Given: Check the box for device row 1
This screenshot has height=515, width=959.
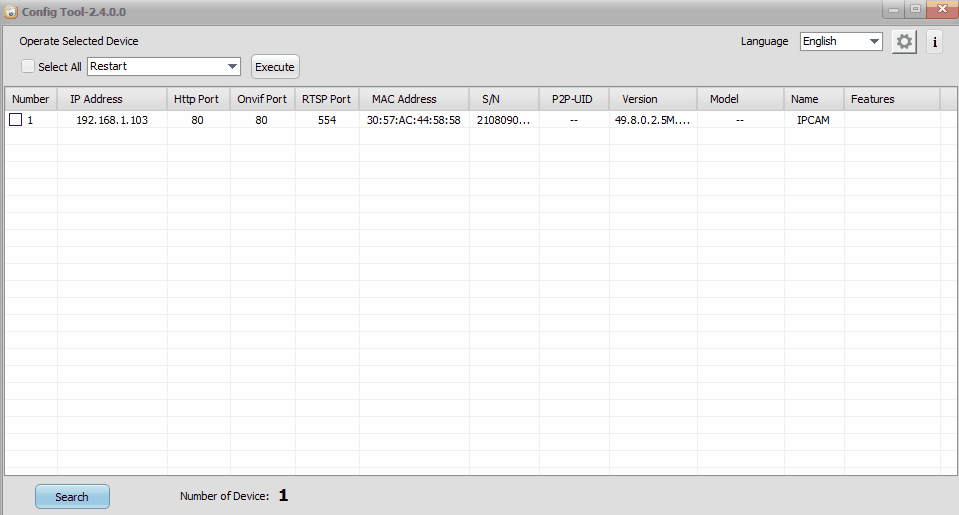Looking at the screenshot, I should (16, 120).
